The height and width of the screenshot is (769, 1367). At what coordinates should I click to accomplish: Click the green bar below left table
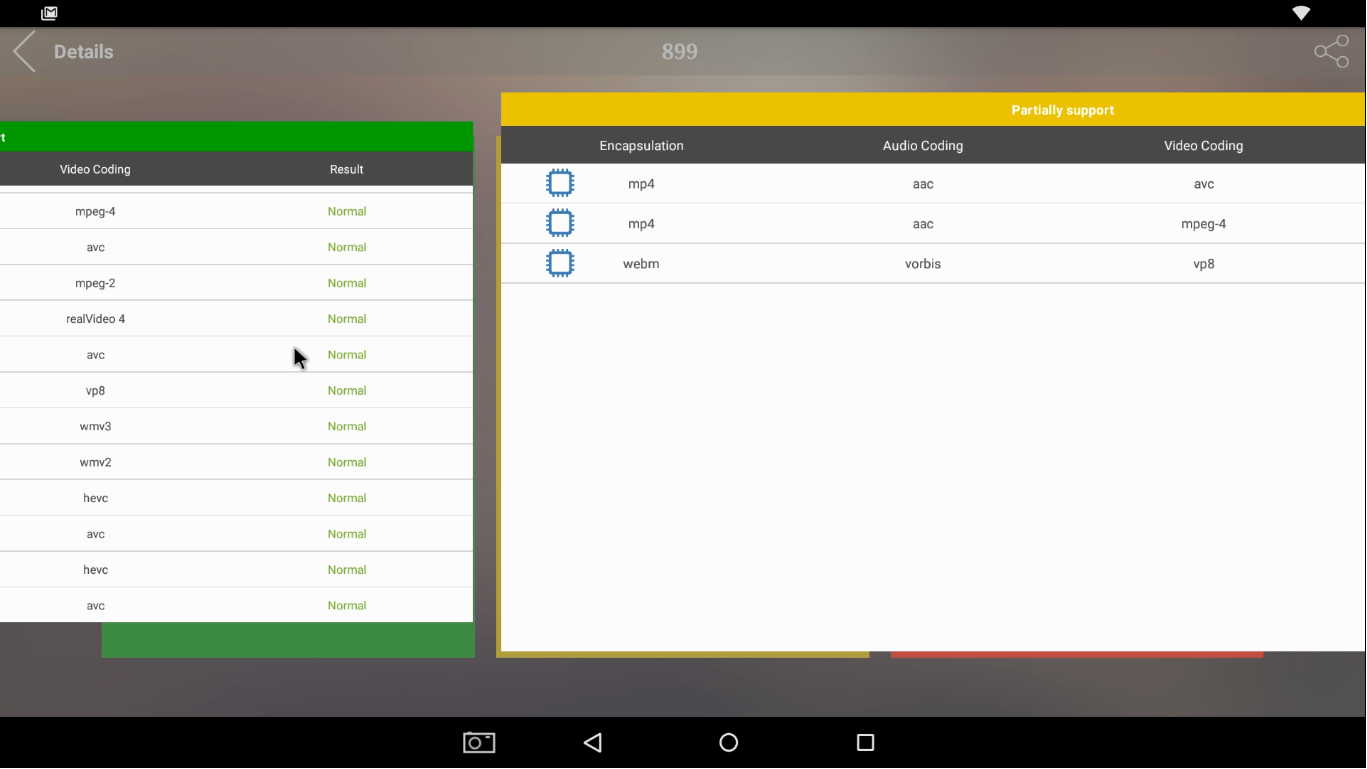pyautogui.click(x=288, y=640)
